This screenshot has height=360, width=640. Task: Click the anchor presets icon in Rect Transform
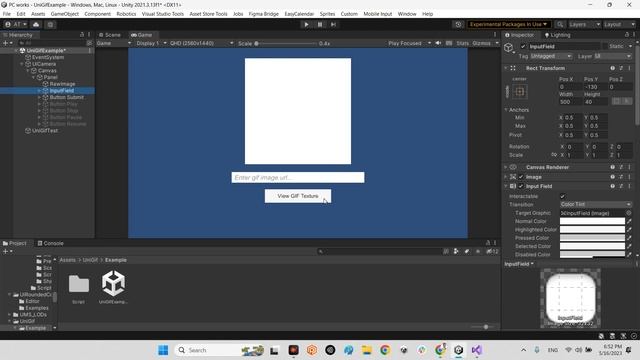(x=520, y=91)
